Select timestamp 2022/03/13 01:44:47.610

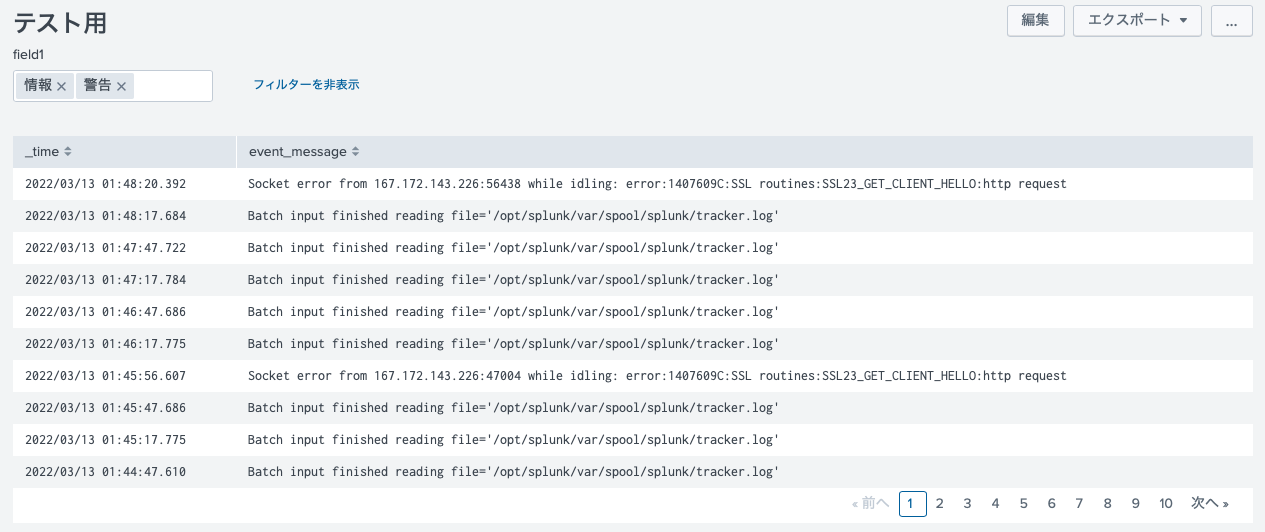105,472
